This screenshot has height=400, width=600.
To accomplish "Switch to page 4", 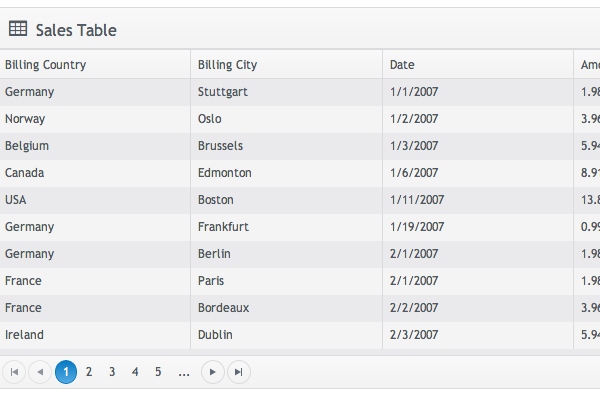I will click(135, 372).
